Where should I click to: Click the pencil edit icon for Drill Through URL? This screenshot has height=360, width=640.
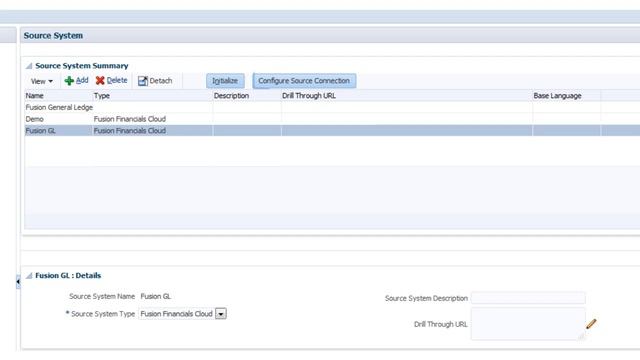(591, 324)
